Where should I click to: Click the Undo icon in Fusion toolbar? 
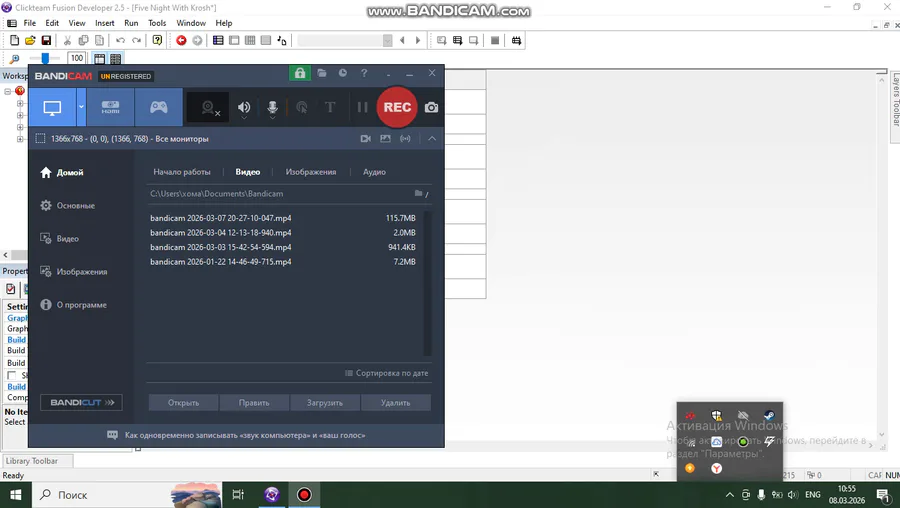[x=120, y=40]
